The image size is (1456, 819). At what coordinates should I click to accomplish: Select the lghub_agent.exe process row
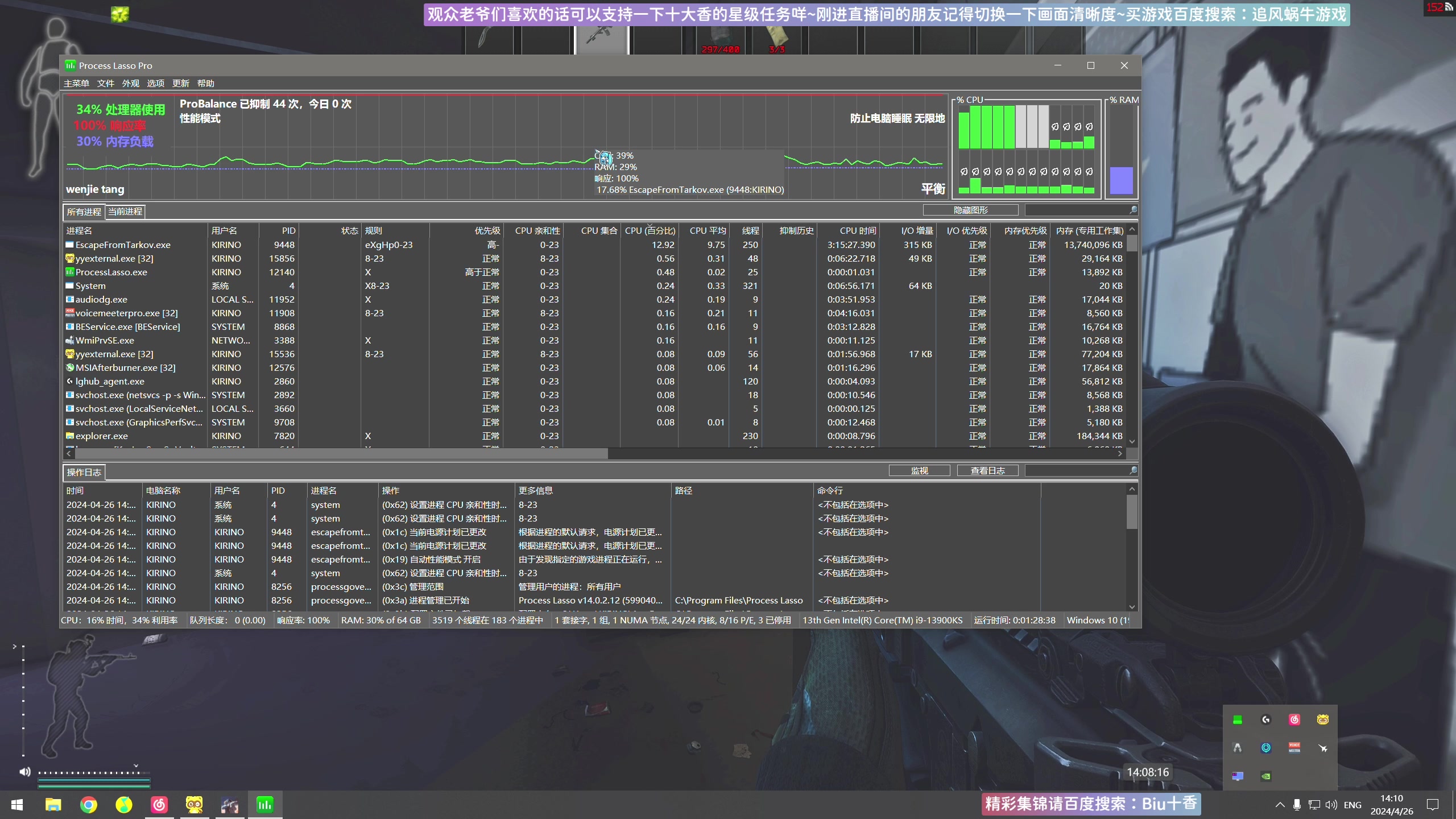595,382
